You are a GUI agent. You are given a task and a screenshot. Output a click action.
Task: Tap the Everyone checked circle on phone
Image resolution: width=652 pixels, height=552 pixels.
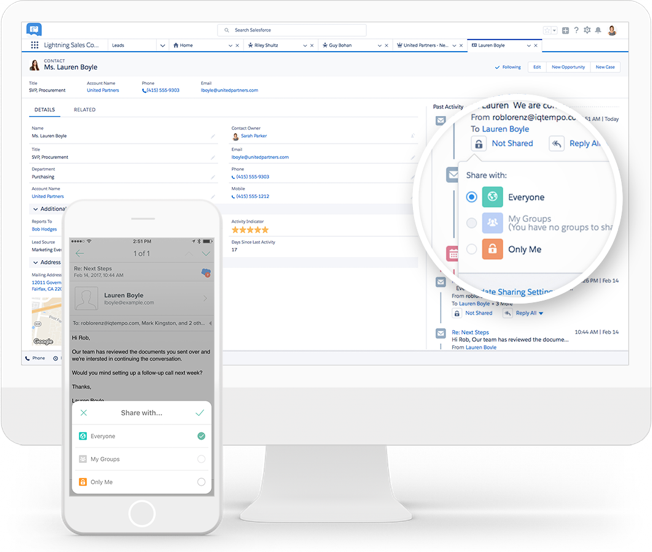point(201,436)
